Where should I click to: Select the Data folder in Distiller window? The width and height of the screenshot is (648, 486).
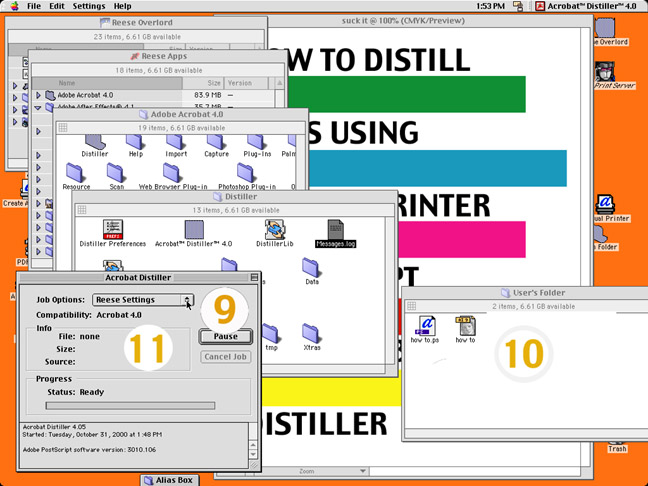(312, 271)
